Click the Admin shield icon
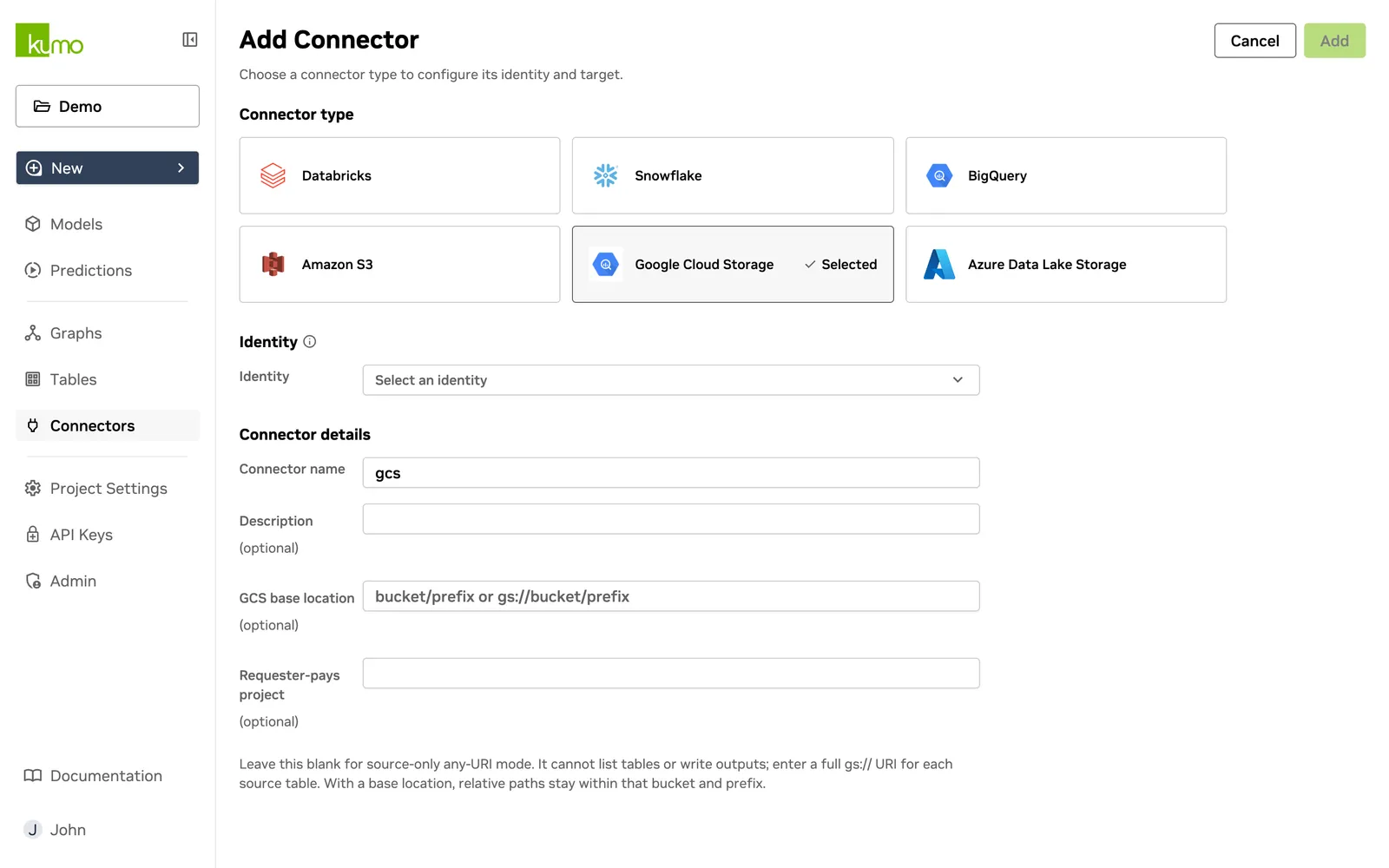 [33, 581]
